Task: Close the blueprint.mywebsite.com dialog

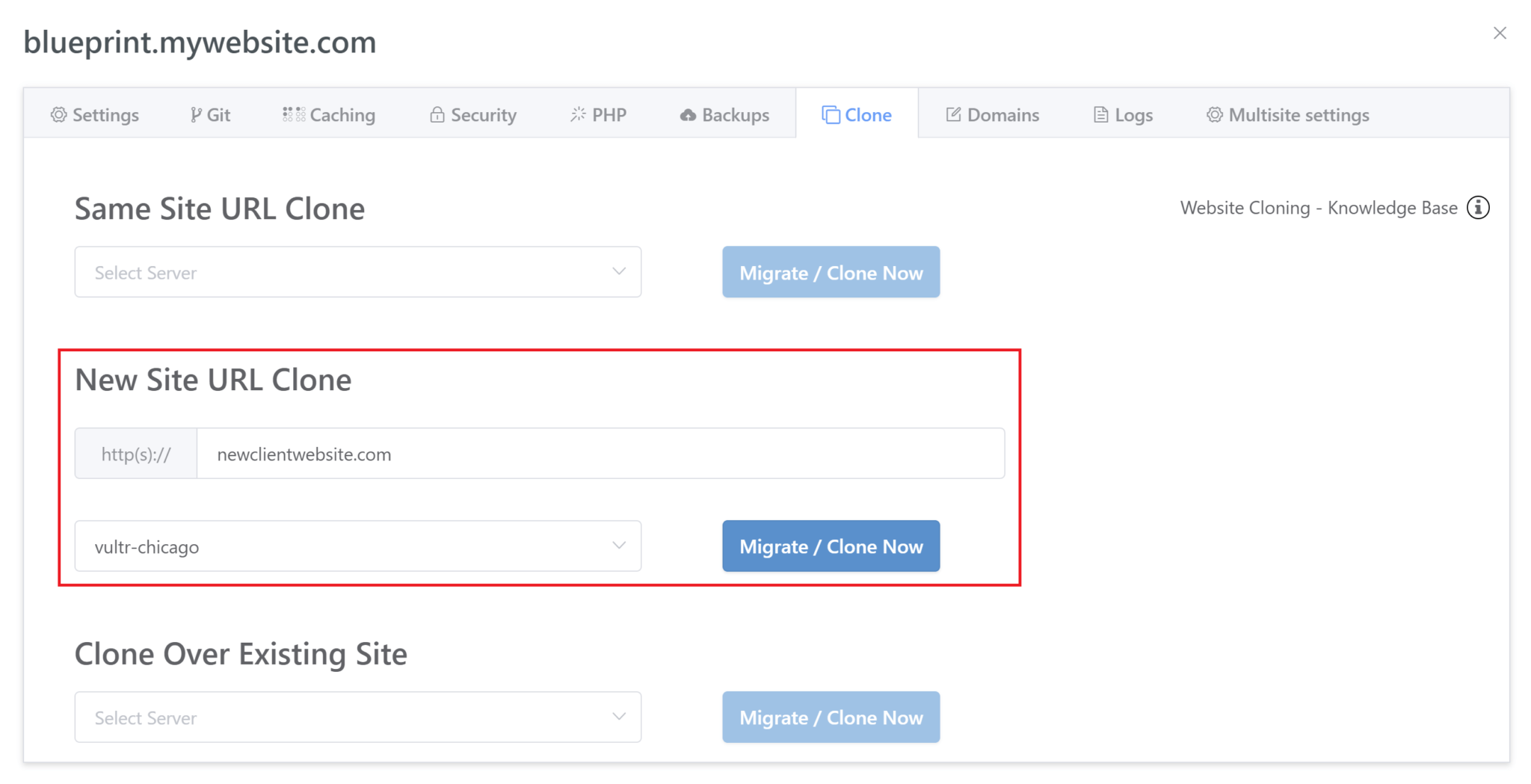Action: tap(1500, 33)
